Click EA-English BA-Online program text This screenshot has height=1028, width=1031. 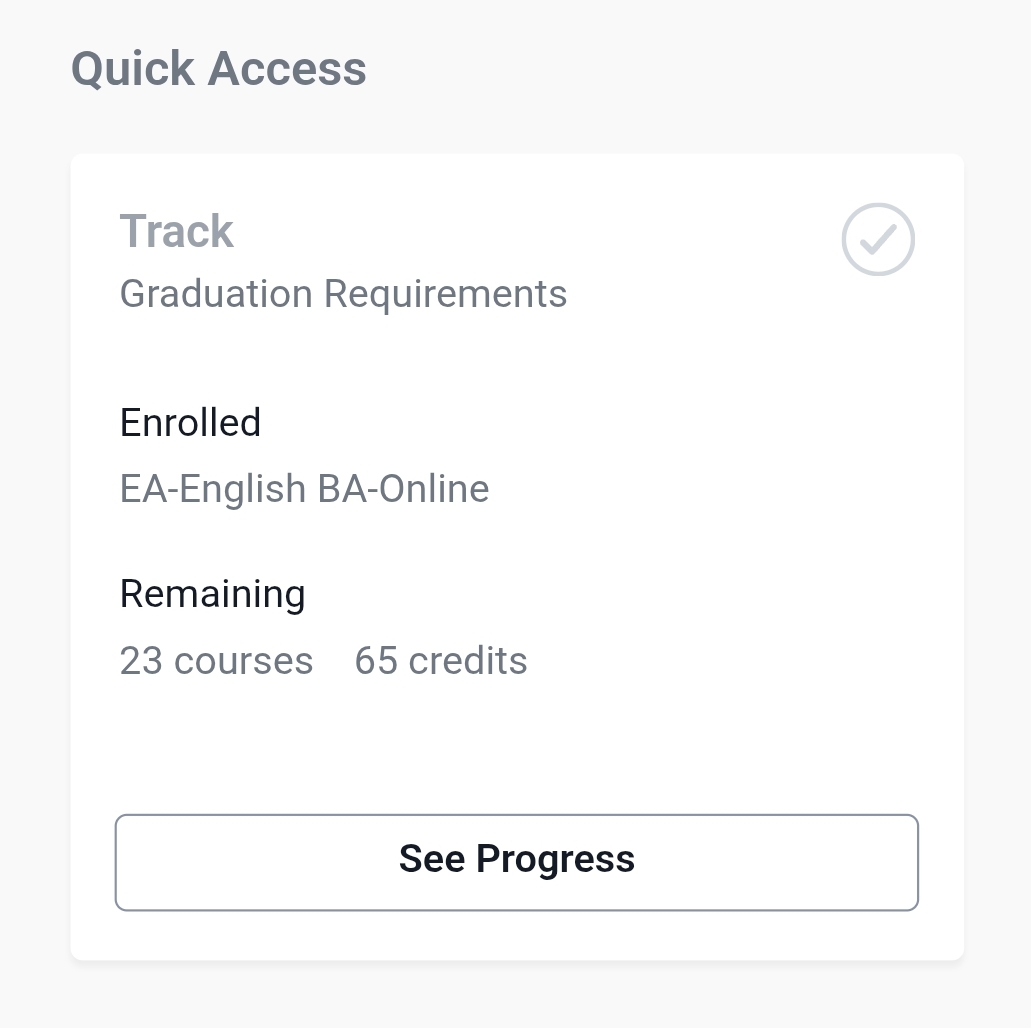click(304, 489)
